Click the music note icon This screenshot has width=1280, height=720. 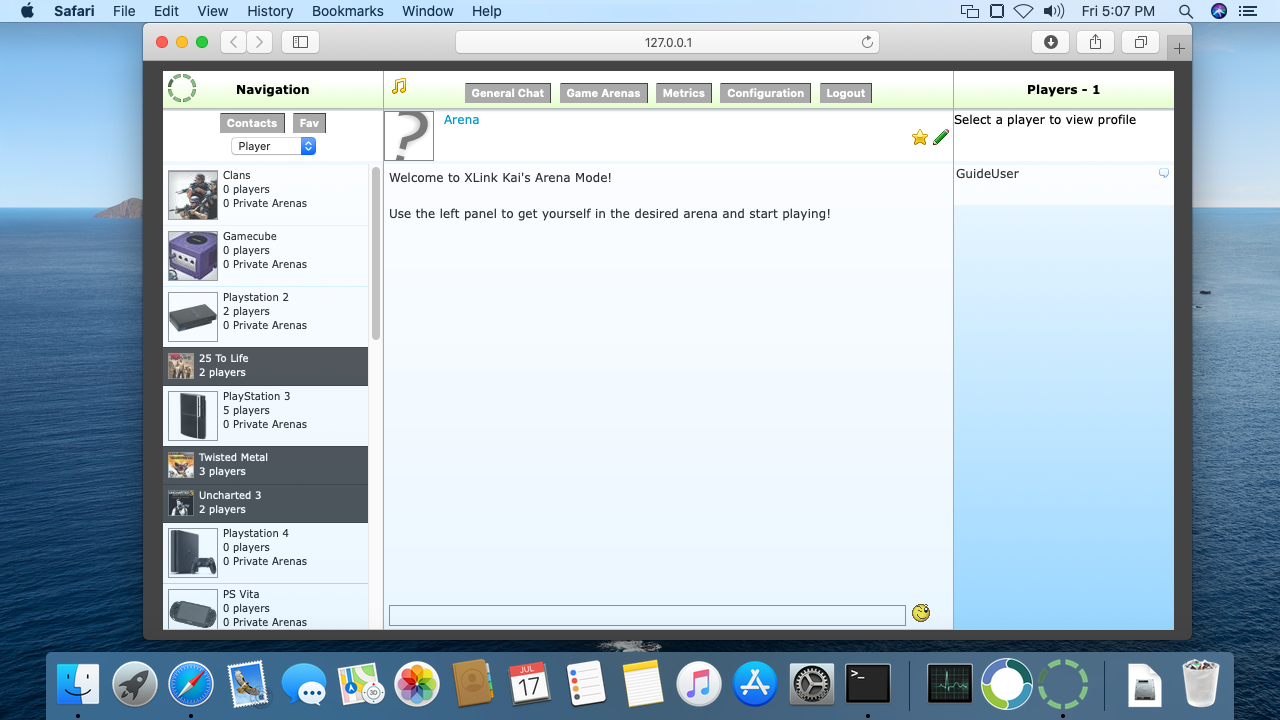(x=399, y=87)
